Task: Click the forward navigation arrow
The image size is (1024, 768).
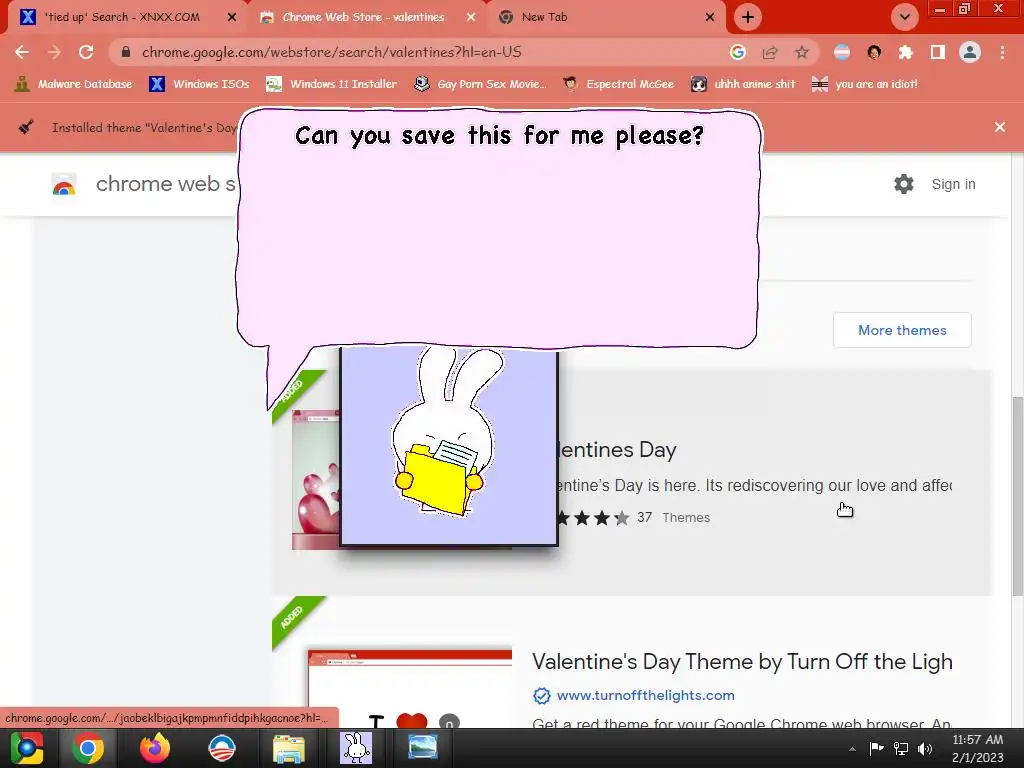Action: tap(54, 52)
